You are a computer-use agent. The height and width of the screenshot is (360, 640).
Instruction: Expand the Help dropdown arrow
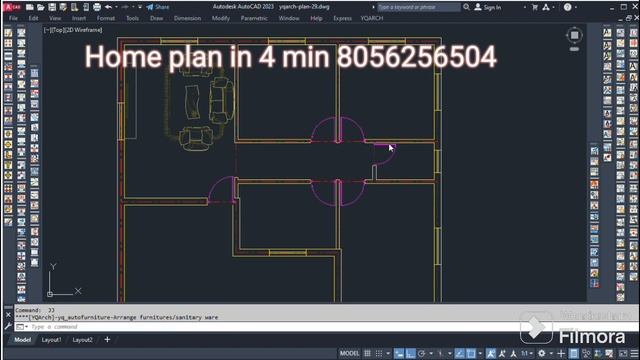coord(576,7)
